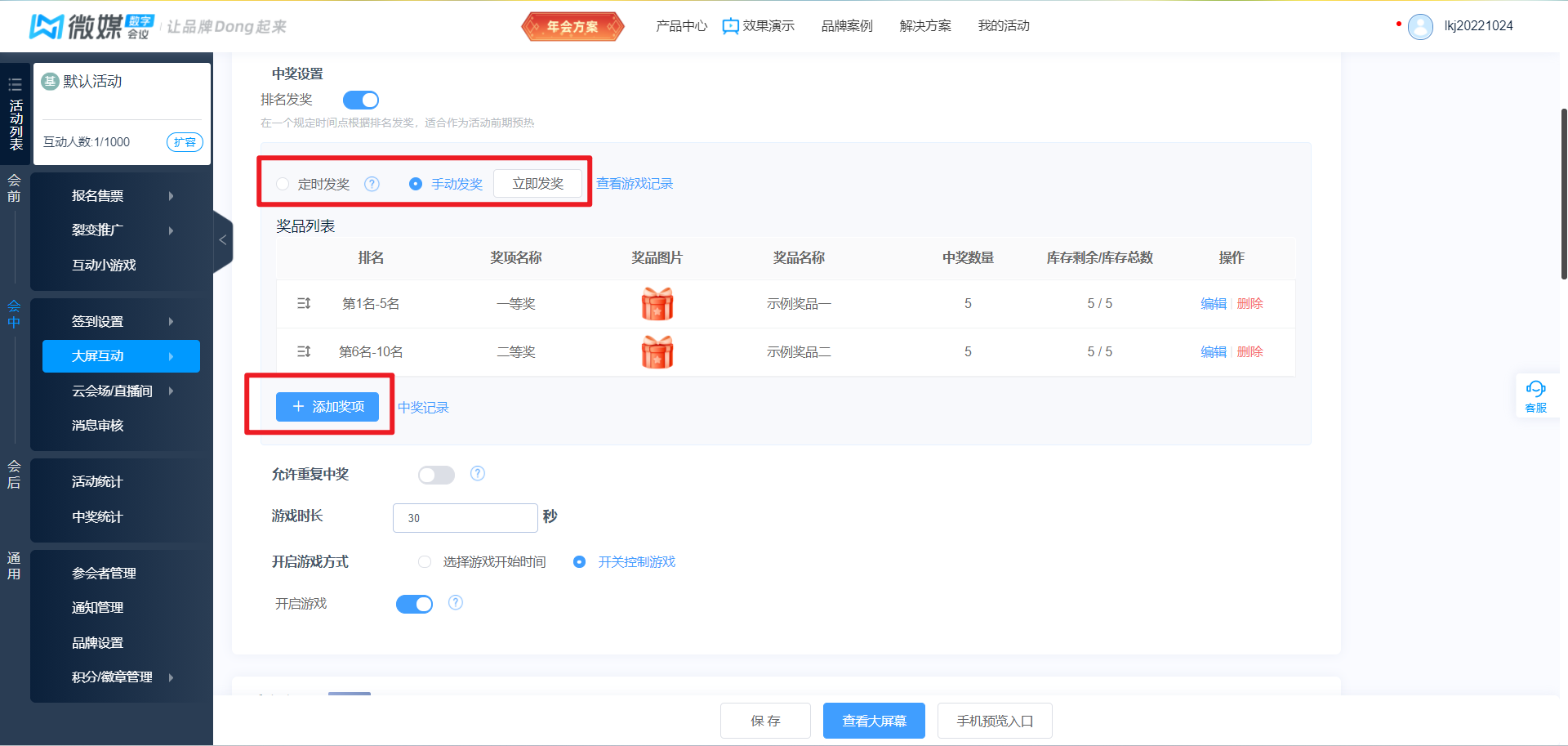Expand the 裂变推广 sidebar menu
Screen dimensions: 1568x746
pos(122,230)
